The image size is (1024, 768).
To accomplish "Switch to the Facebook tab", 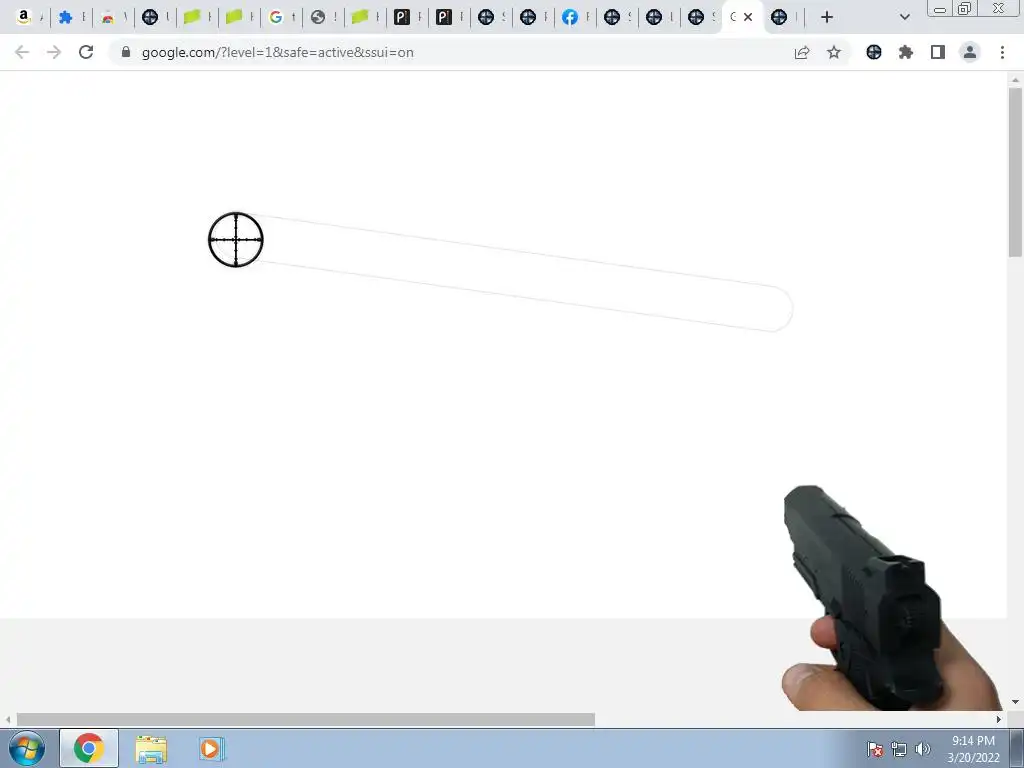I will pyautogui.click(x=570, y=17).
